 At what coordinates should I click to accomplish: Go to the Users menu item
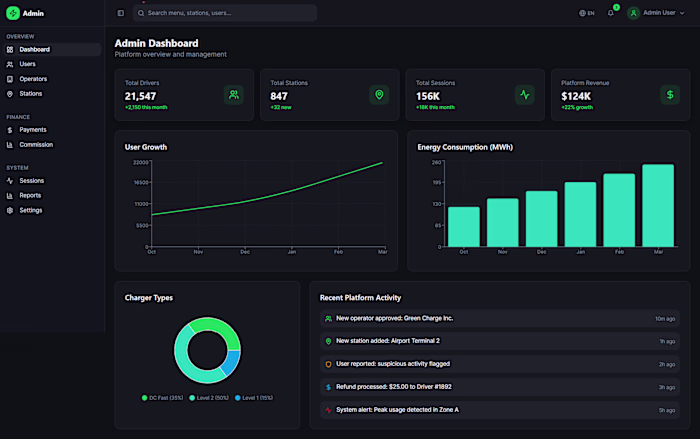[53, 64]
